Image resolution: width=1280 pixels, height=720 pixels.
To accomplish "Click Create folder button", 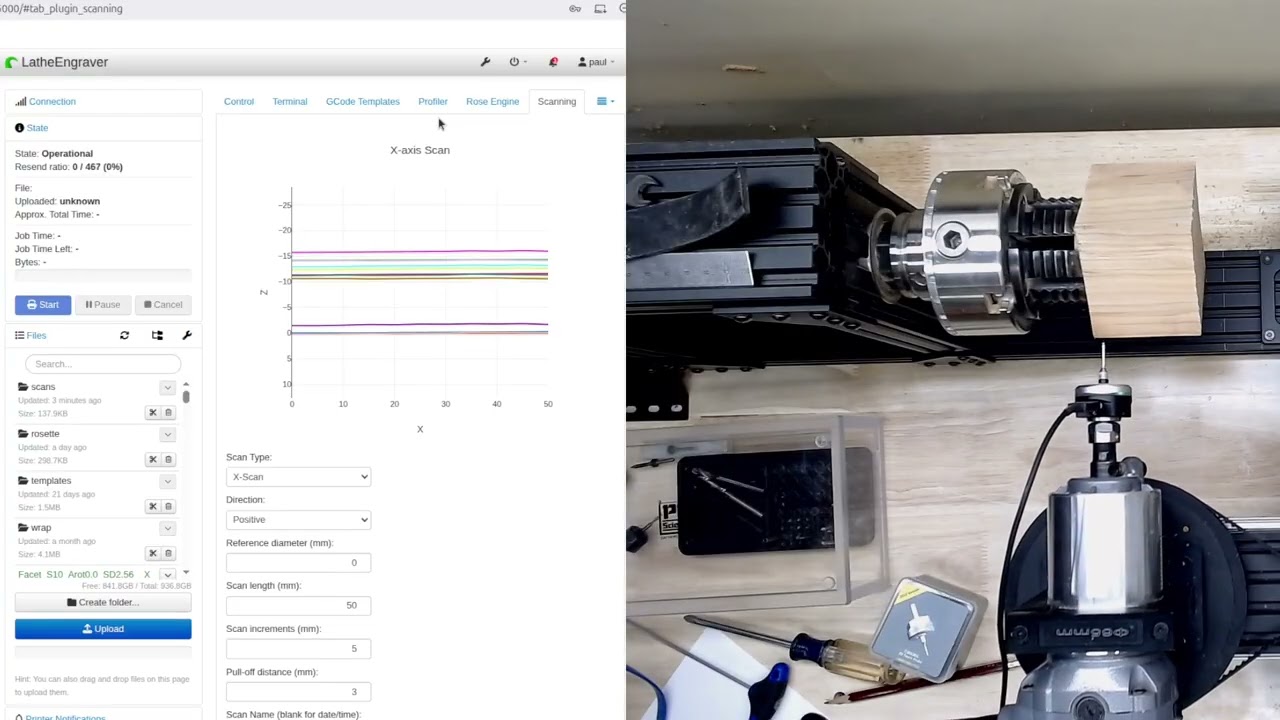I will (x=103, y=603).
